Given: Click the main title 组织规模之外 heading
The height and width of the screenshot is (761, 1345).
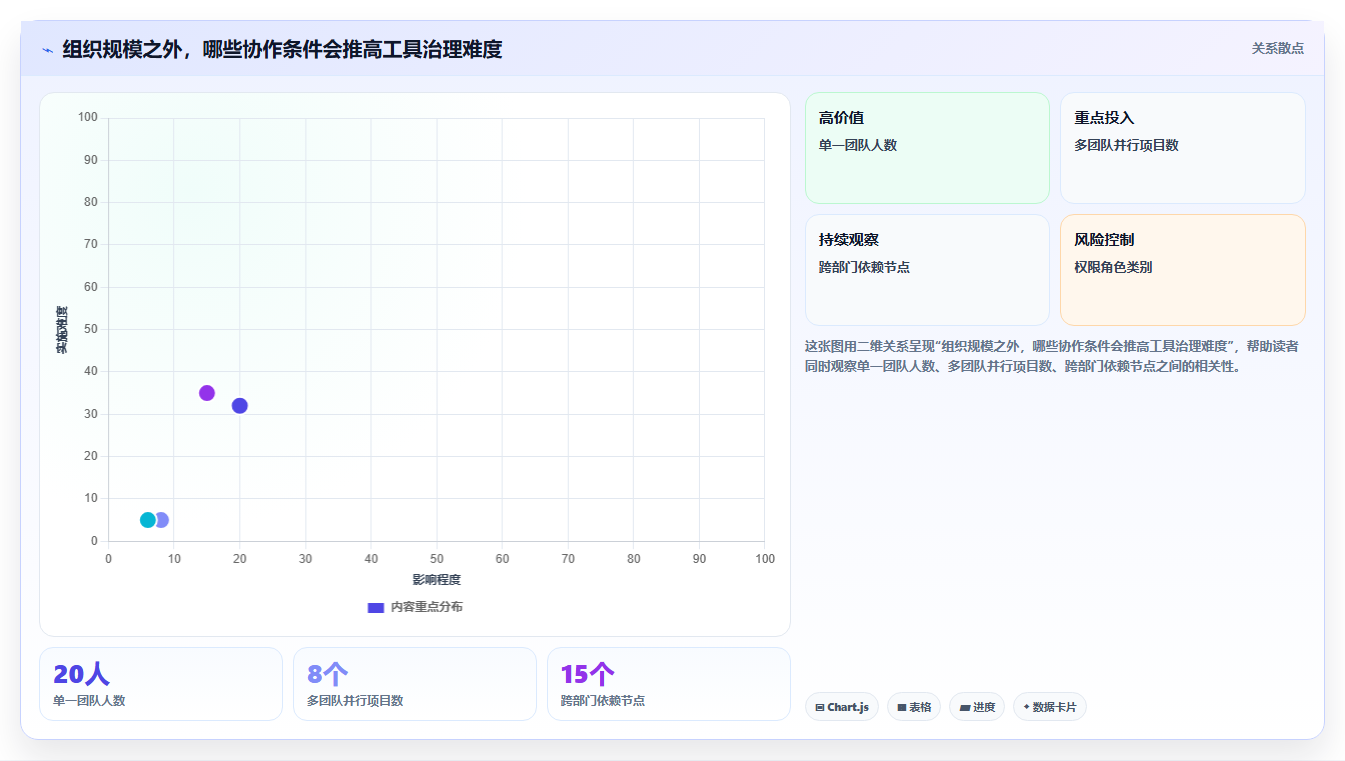Looking at the screenshot, I should click(282, 49).
